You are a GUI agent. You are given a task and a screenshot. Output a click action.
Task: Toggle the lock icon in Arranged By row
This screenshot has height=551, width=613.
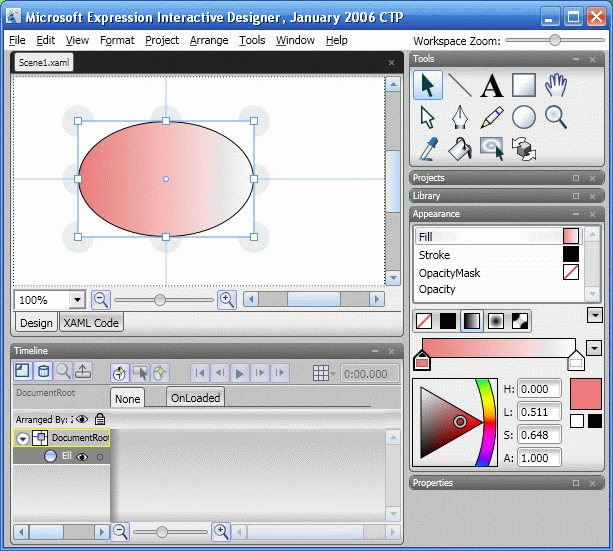pos(100,419)
